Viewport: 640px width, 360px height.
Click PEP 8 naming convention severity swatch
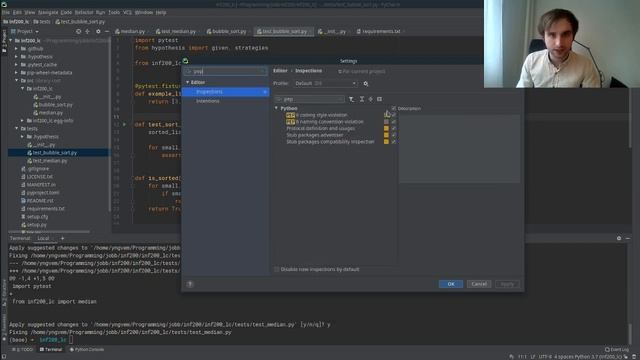pos(386,122)
